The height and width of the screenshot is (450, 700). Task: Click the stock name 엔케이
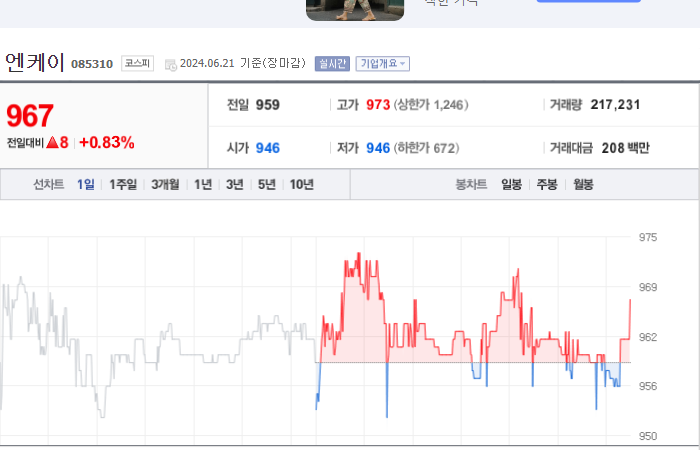point(35,62)
